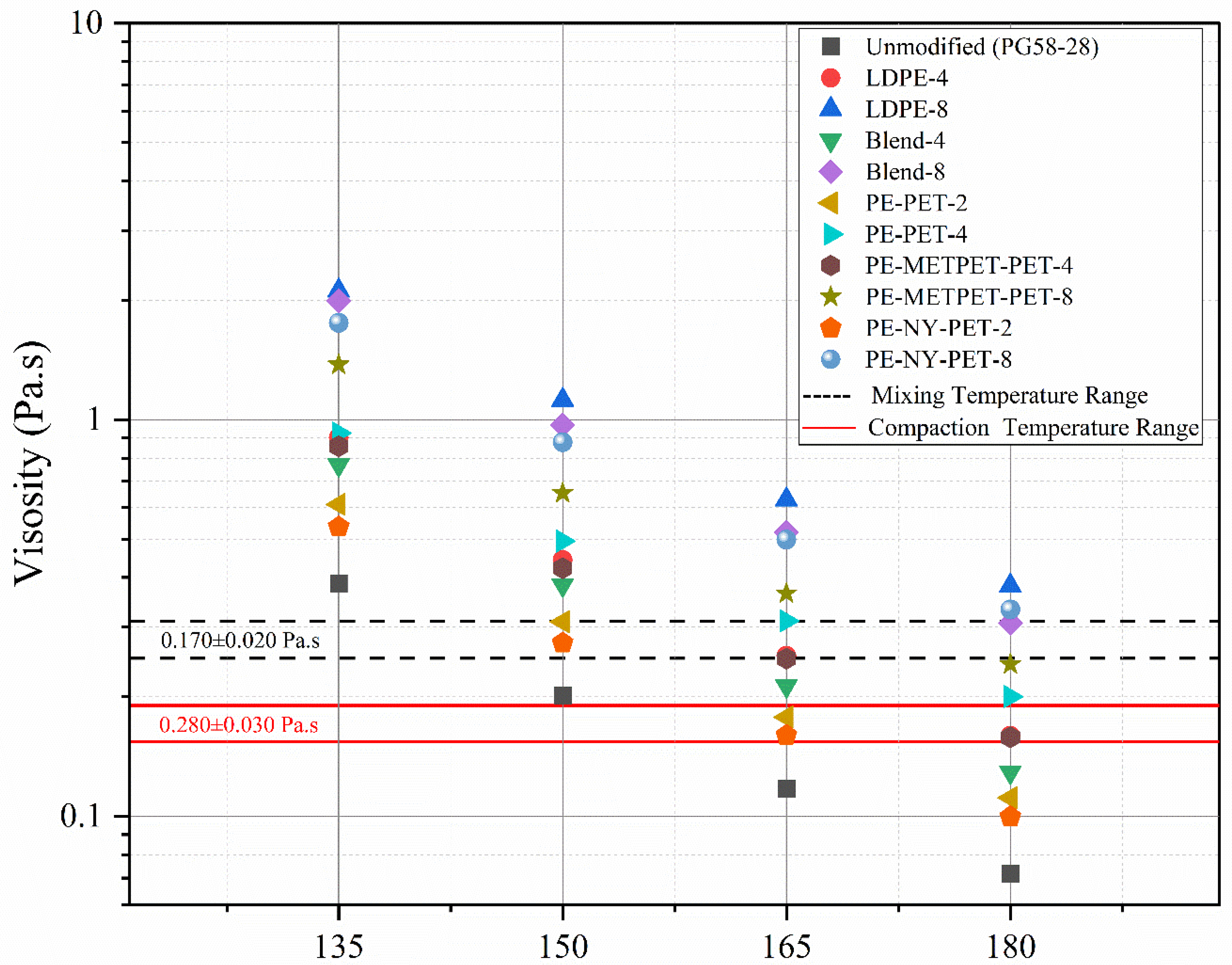
Task: Click the LDPE-4 red circle legend marker
Action: [x=830, y=77]
